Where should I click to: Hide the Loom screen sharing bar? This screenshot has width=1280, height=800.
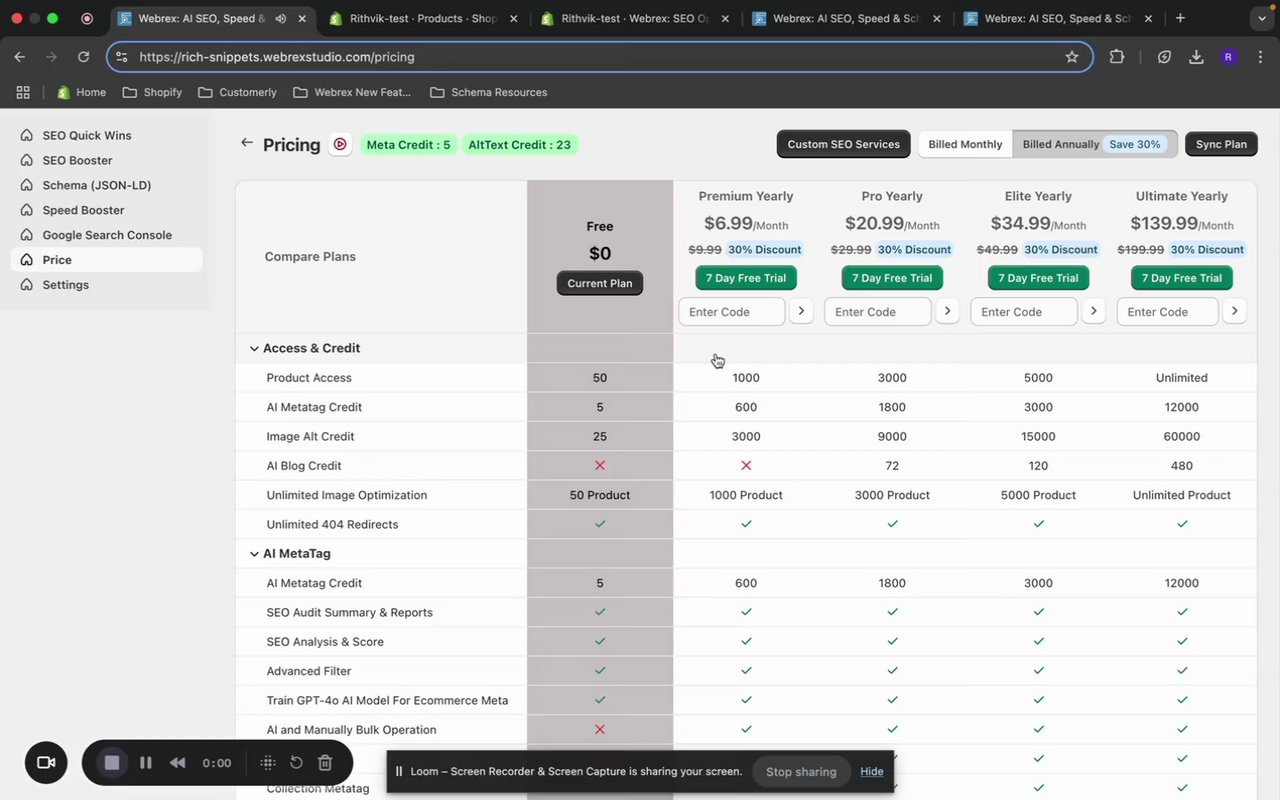click(872, 771)
